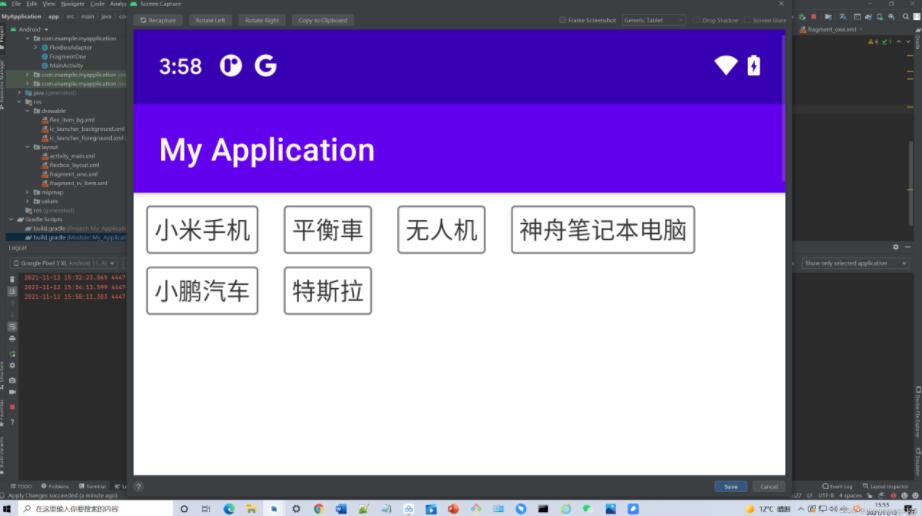Click the Recapture button
The image size is (922, 516).
click(x=158, y=20)
